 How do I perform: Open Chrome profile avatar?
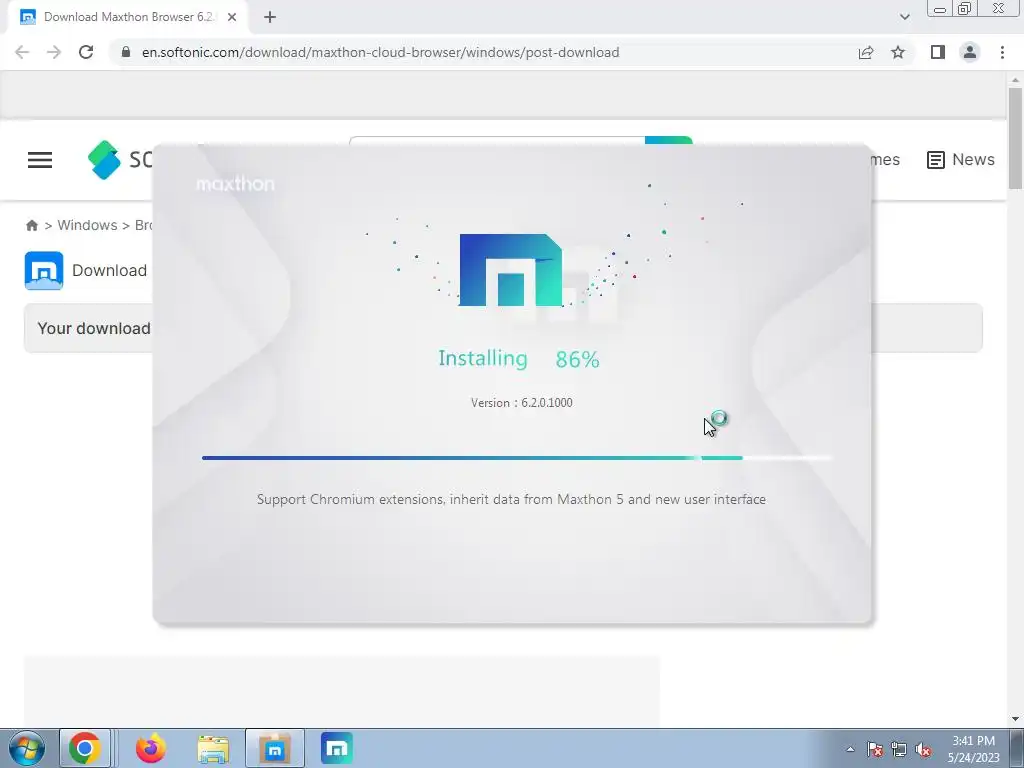click(970, 52)
